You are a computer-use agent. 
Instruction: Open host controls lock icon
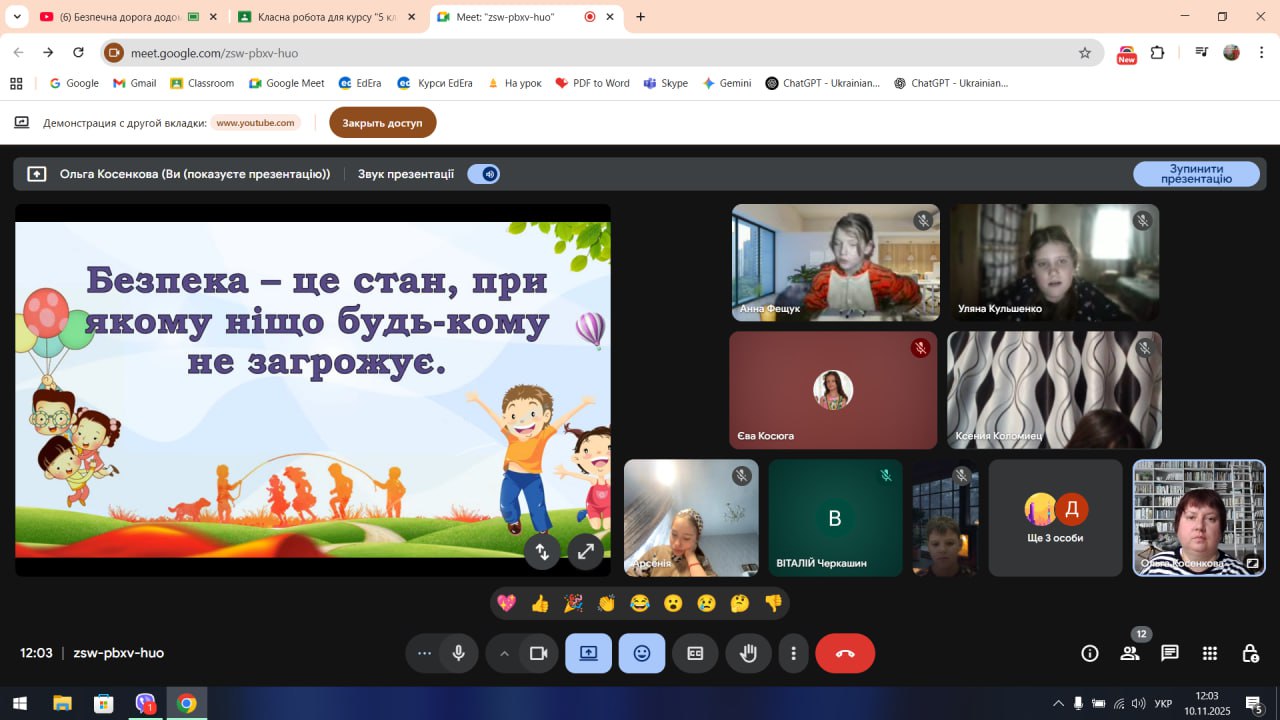point(1250,653)
